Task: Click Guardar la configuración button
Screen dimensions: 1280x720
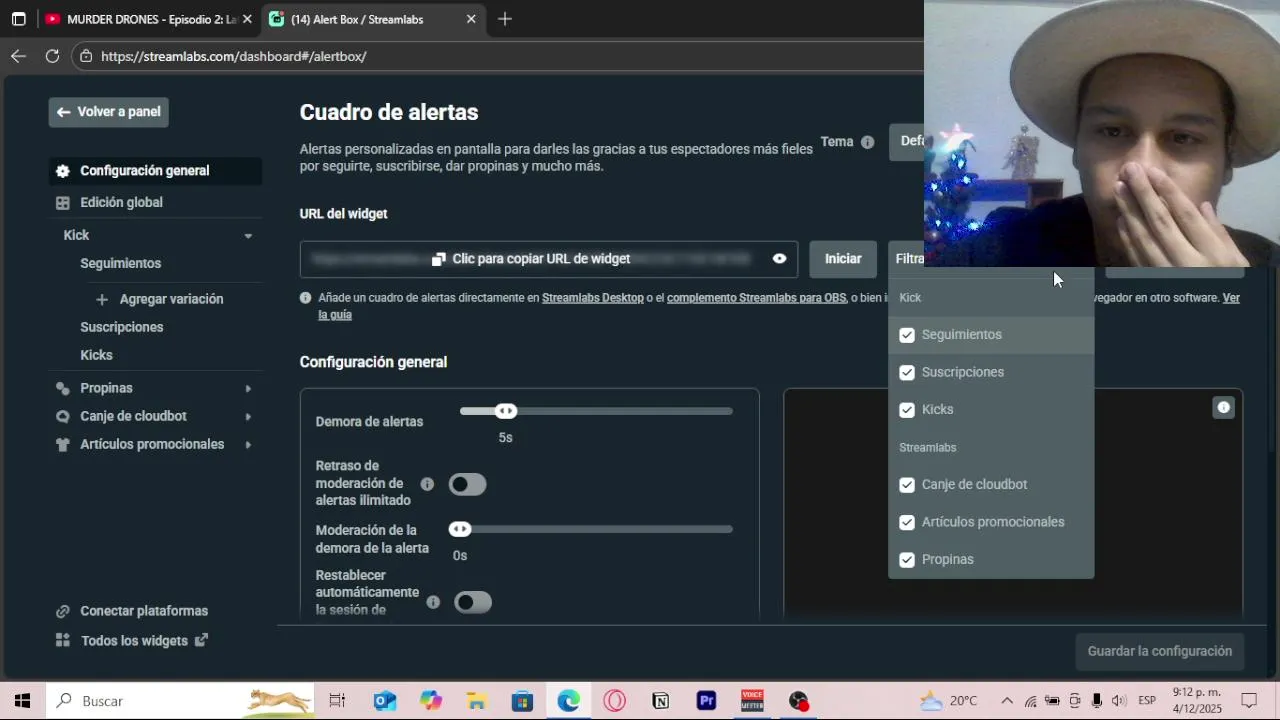Action: coord(1160,651)
